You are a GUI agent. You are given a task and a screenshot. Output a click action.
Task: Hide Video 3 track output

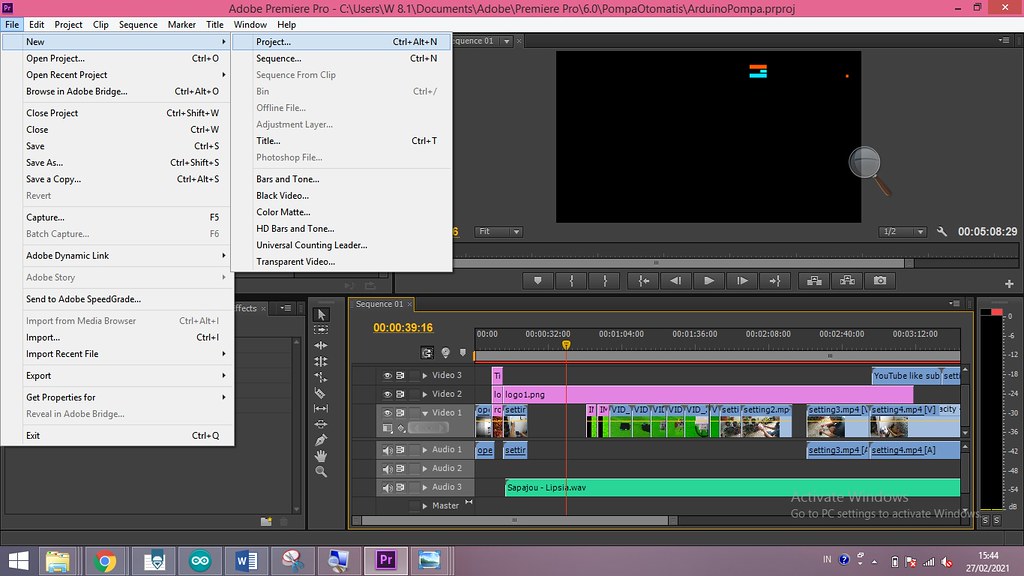[387, 376]
